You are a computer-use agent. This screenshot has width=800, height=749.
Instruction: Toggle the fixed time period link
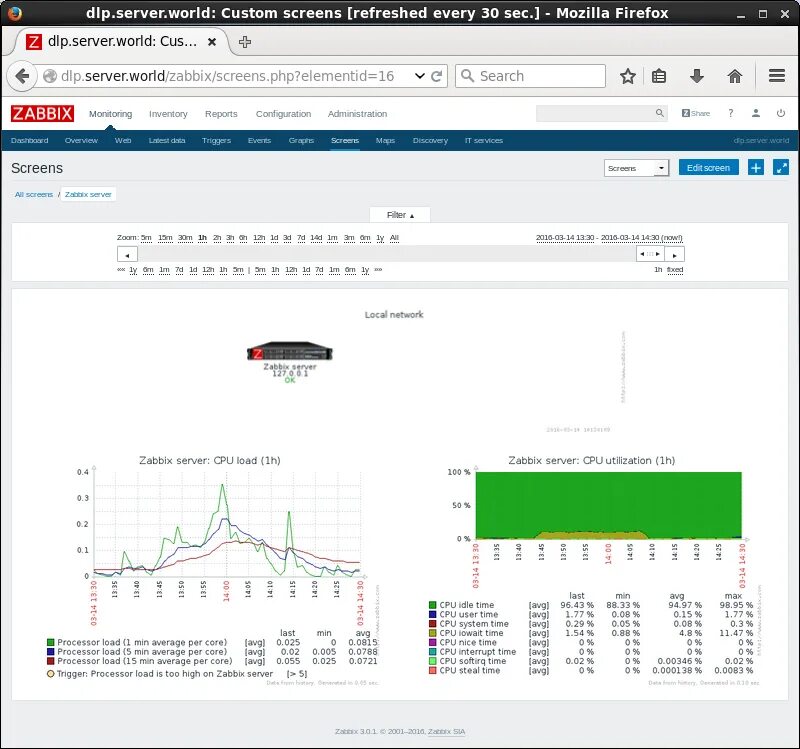pos(674,270)
